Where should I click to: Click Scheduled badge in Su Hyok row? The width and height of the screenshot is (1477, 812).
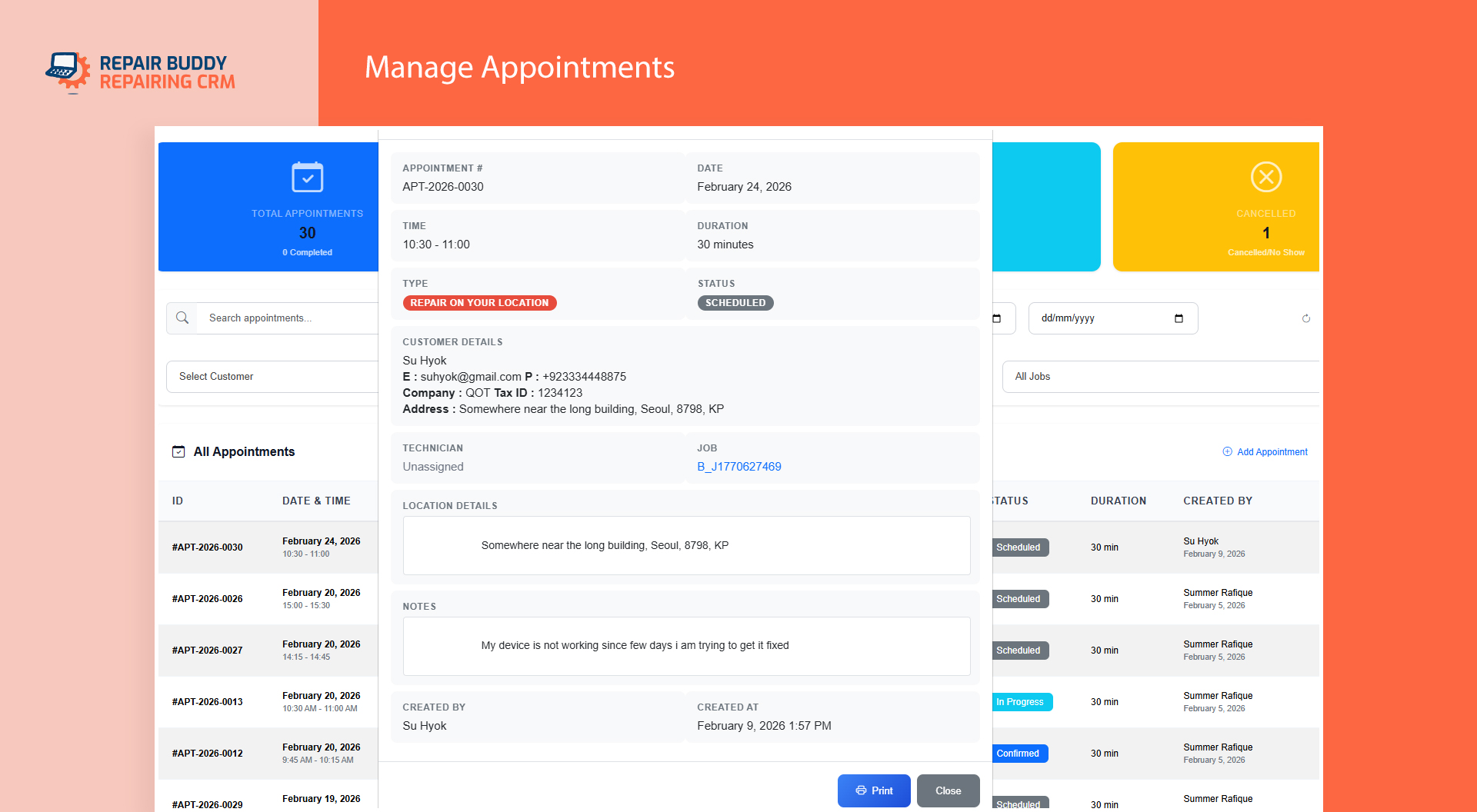click(1020, 547)
